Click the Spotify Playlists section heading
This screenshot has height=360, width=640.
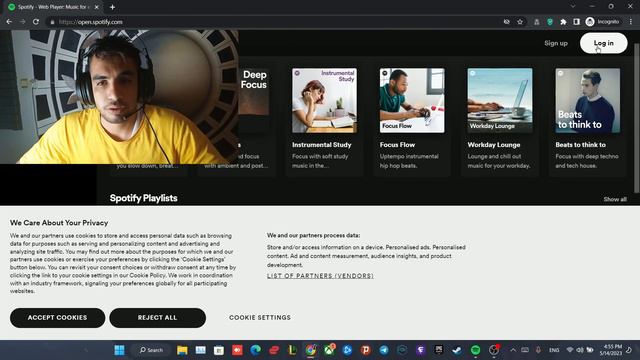pyautogui.click(x=143, y=198)
